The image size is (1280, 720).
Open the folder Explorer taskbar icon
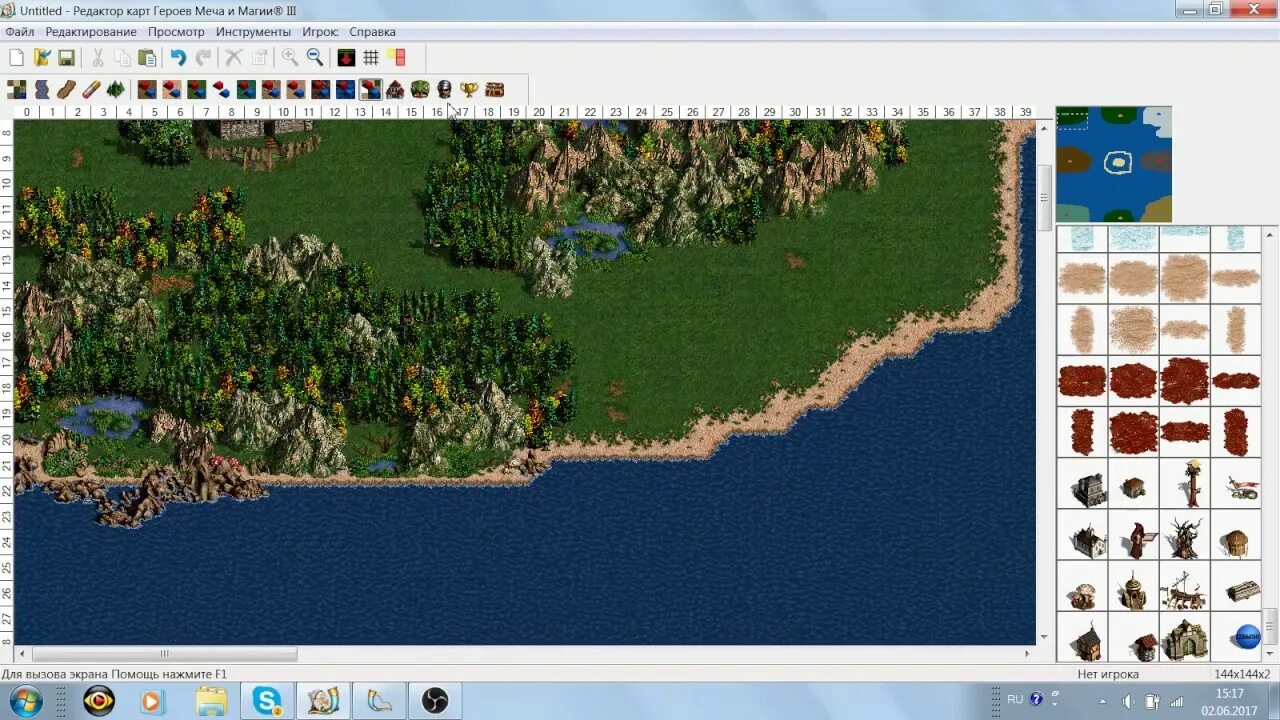(211, 700)
